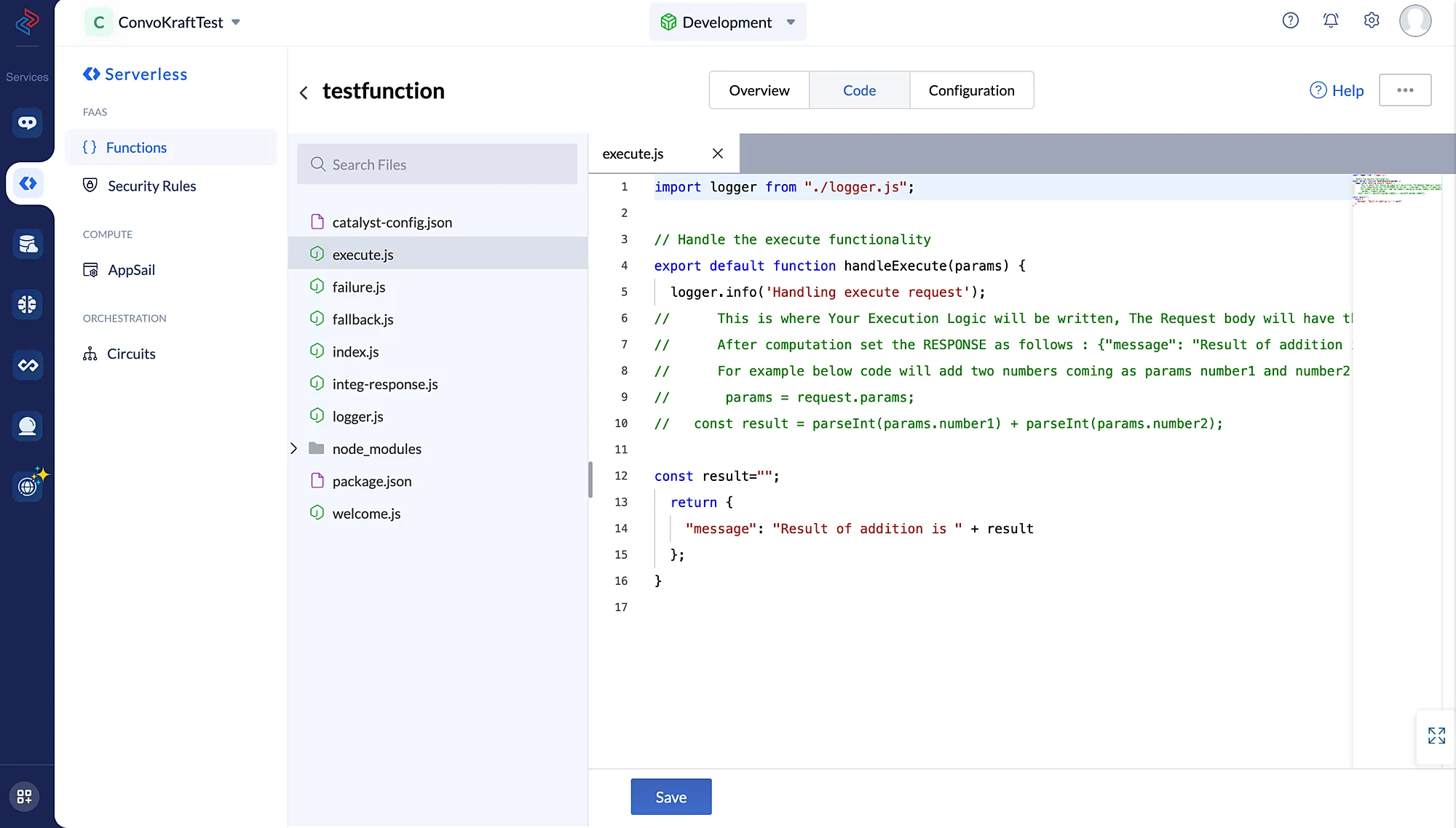
Task: Click the 'import logger' code line
Action: click(x=784, y=187)
